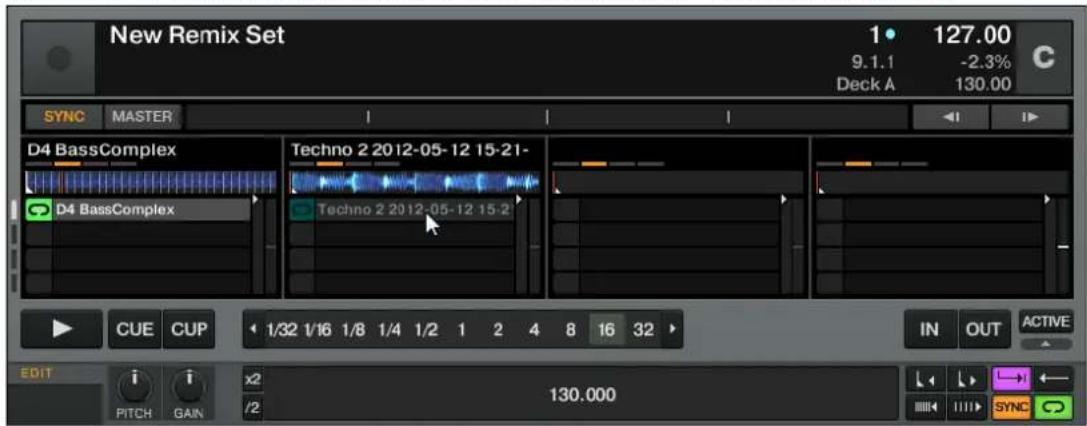Select loop size 1/32
This screenshot has width=1087, height=426.
[282, 330]
